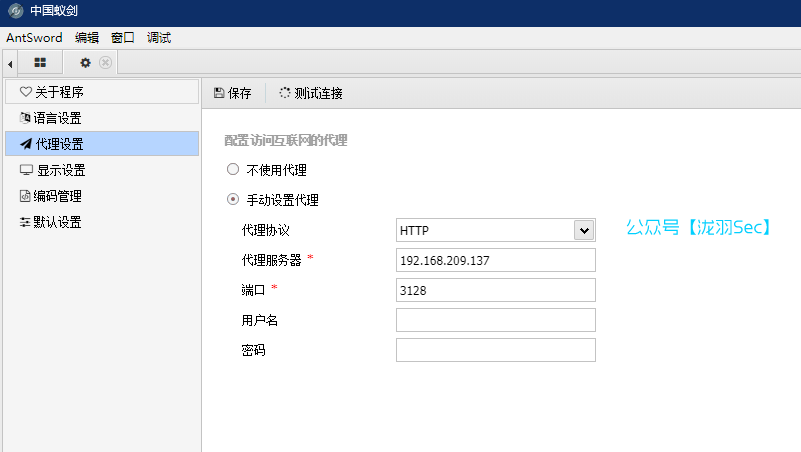Select the 不使用代理 radio button
This screenshot has width=801, height=452.
point(233,170)
